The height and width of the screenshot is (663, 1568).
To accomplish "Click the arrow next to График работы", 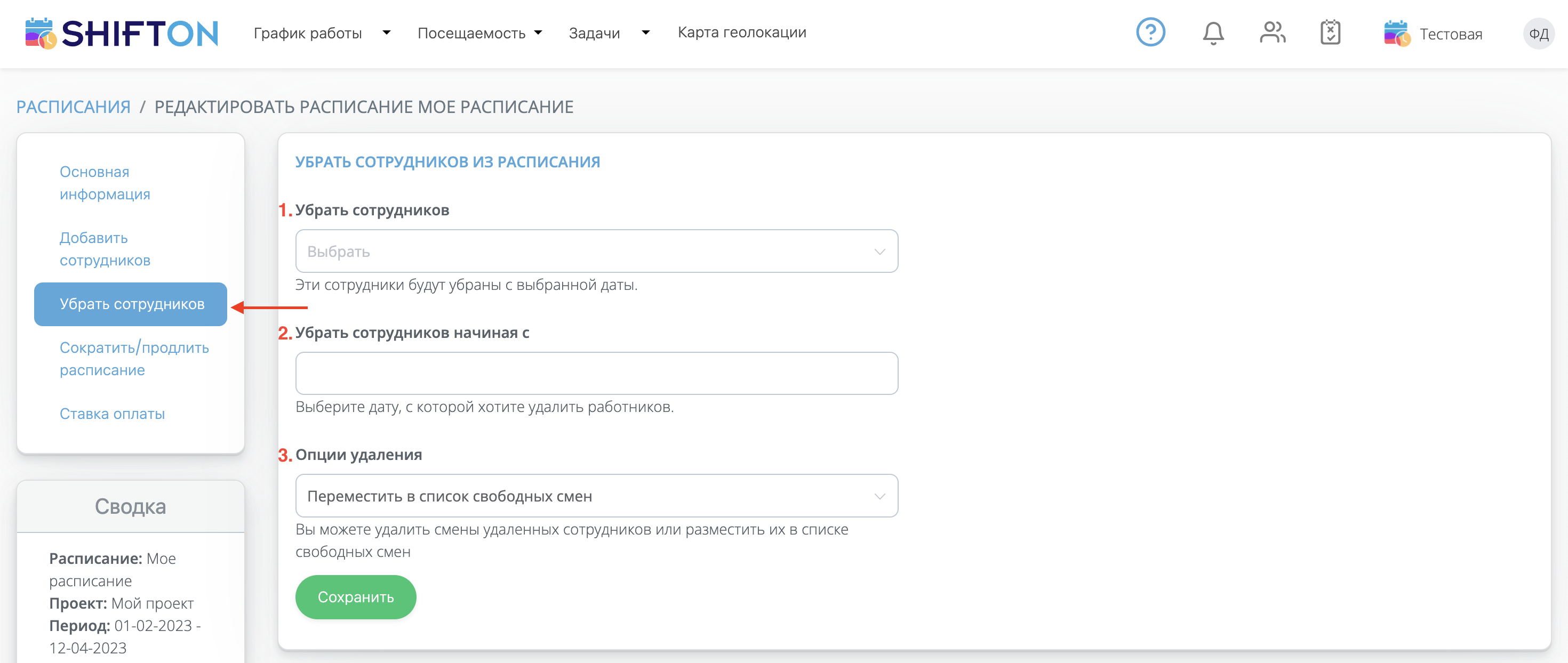I will coord(387,32).
